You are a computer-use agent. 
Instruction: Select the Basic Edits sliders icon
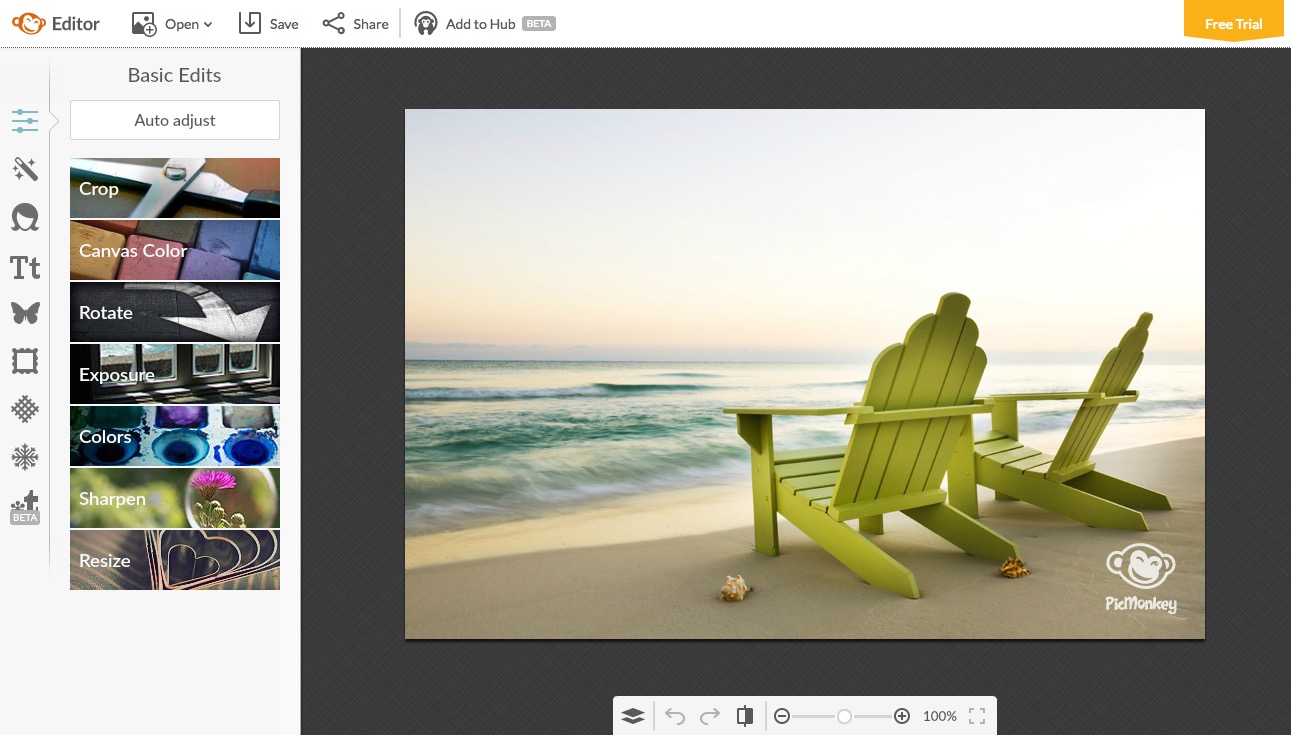[x=25, y=120]
